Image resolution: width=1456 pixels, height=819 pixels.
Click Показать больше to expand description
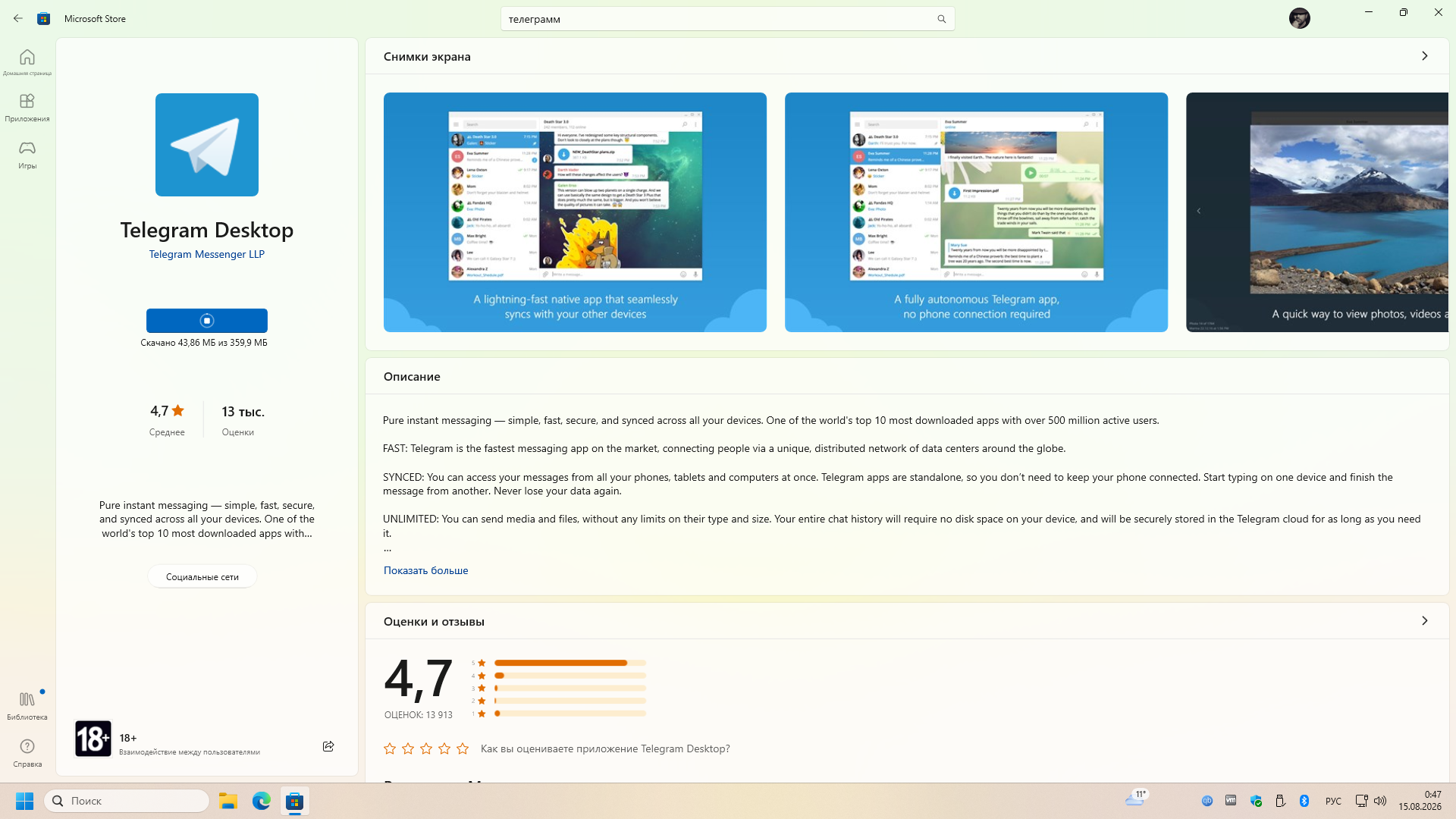tap(425, 570)
